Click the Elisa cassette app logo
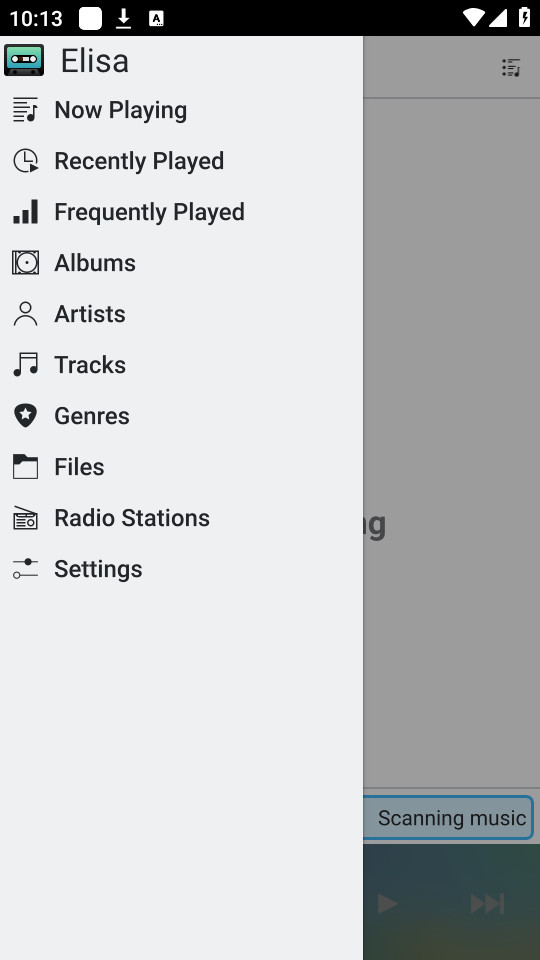This screenshot has height=960, width=540. pos(24,60)
